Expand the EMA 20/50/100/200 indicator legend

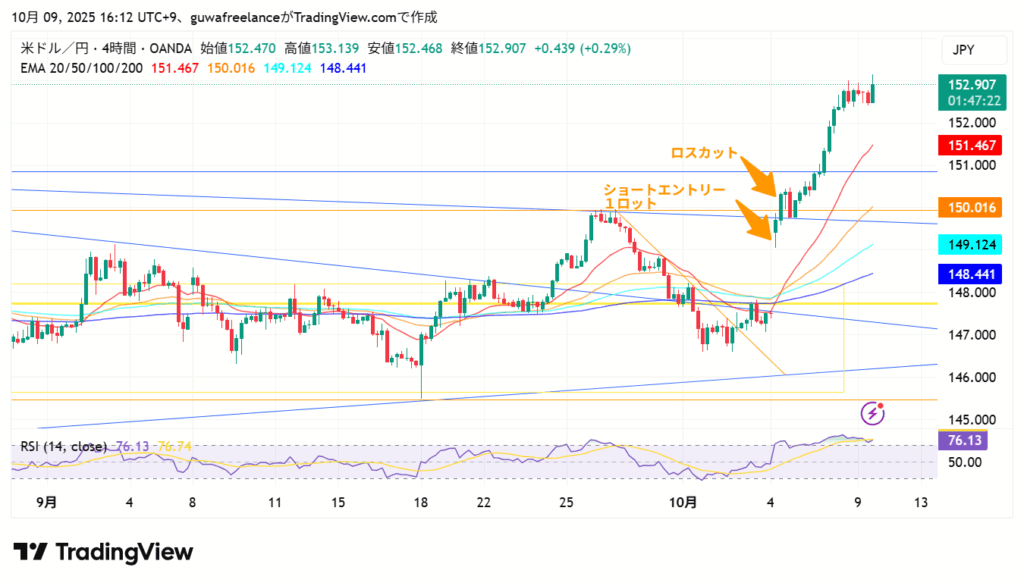[x=82, y=68]
